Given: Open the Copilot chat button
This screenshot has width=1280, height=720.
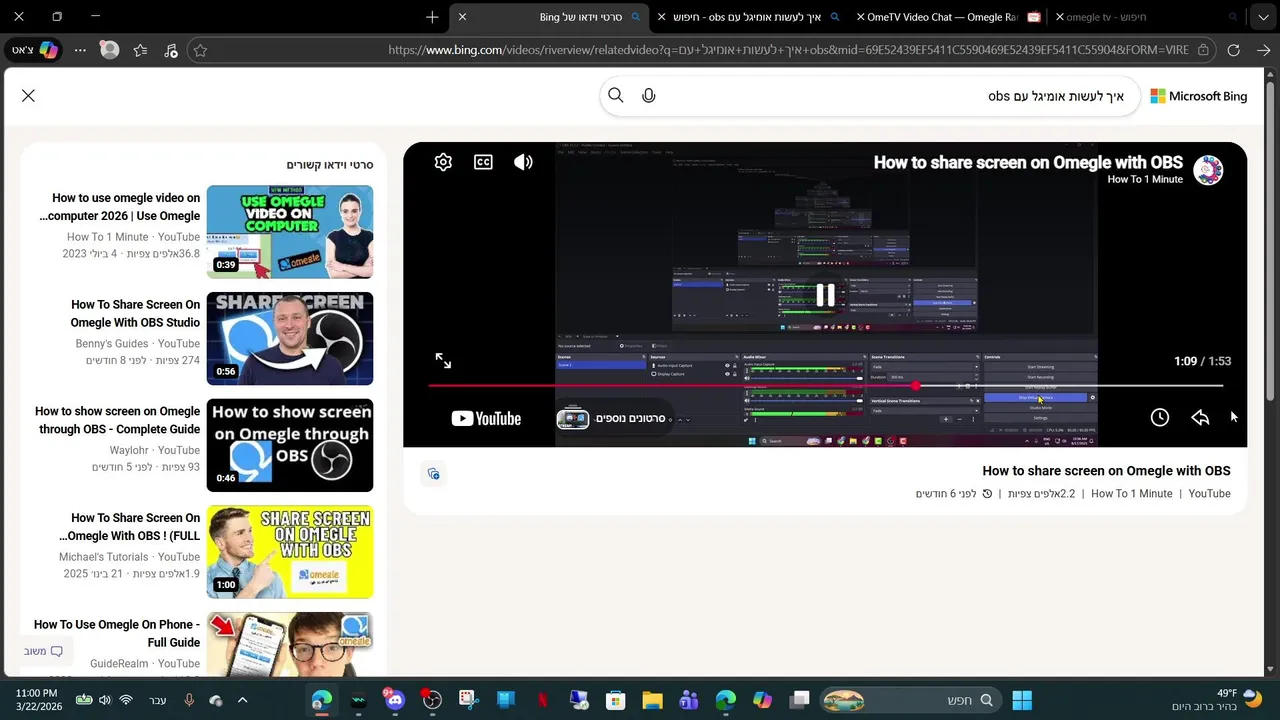Looking at the screenshot, I should [x=34, y=50].
